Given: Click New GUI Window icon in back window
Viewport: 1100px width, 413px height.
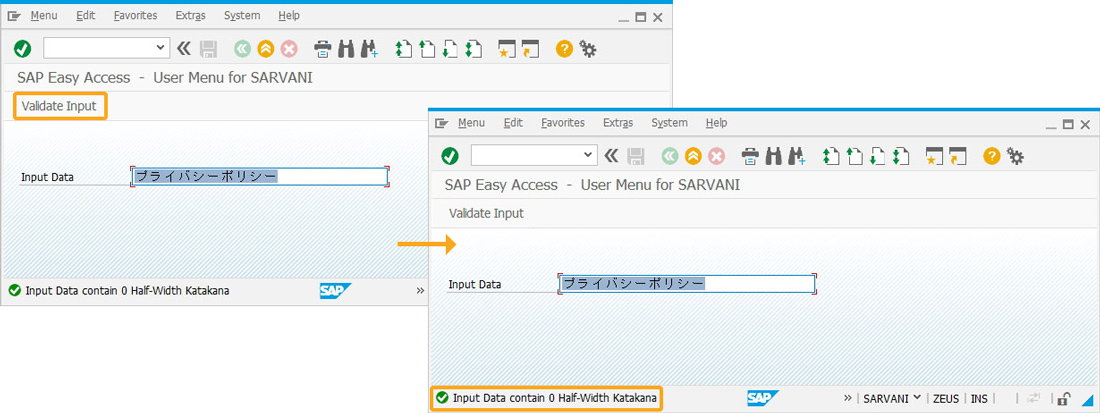Looking at the screenshot, I should tap(506, 48).
